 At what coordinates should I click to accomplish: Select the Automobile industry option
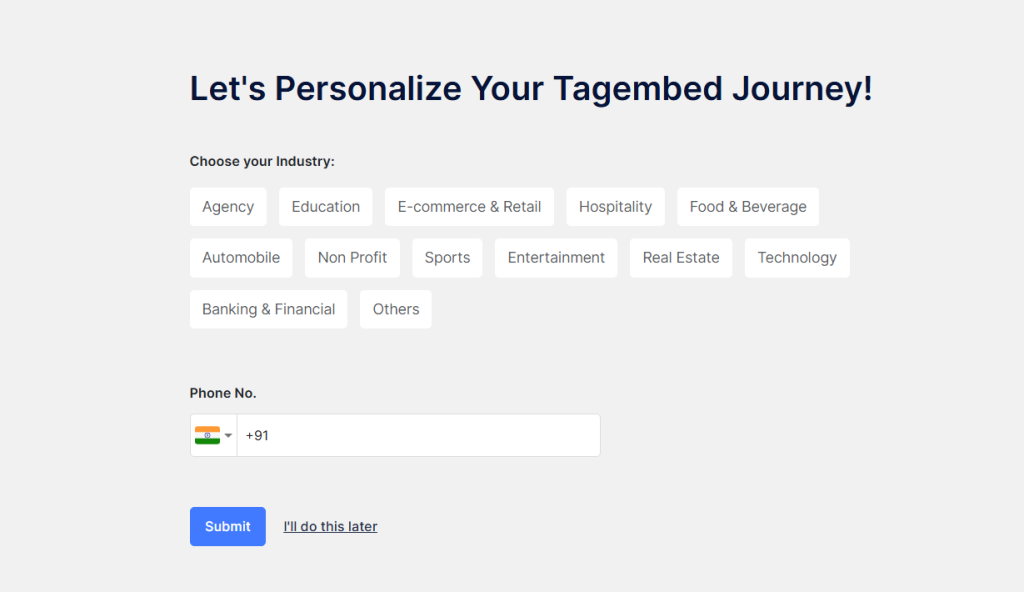[x=241, y=258]
